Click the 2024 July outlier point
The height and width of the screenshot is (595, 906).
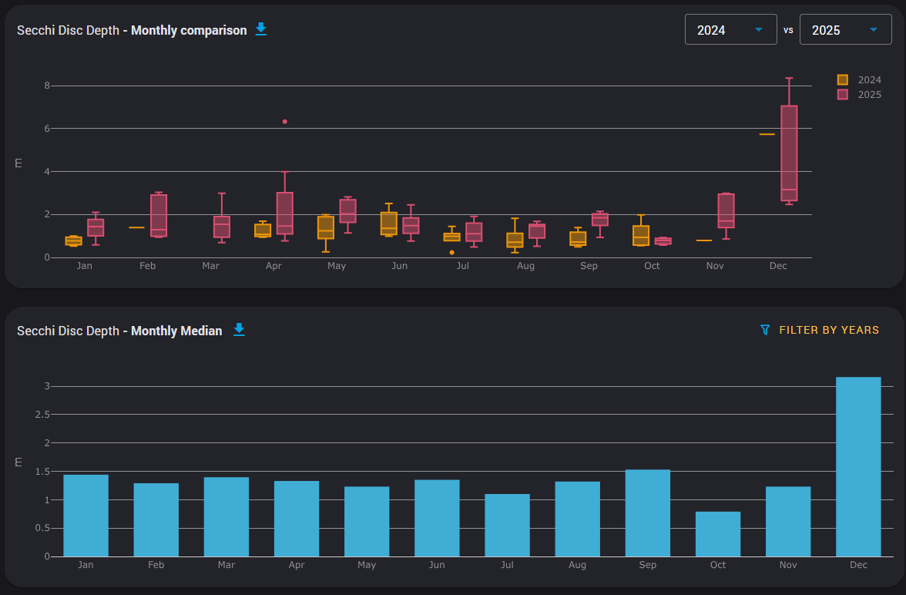coord(452,252)
